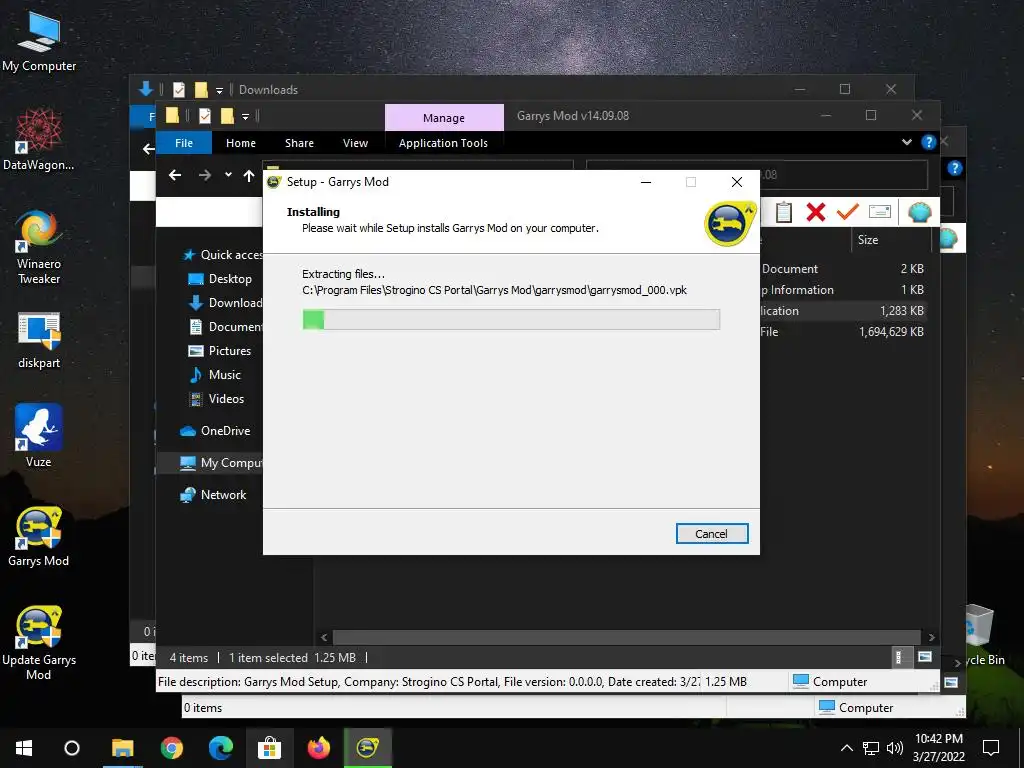Click the clipboard paste toolbar icon

click(784, 212)
